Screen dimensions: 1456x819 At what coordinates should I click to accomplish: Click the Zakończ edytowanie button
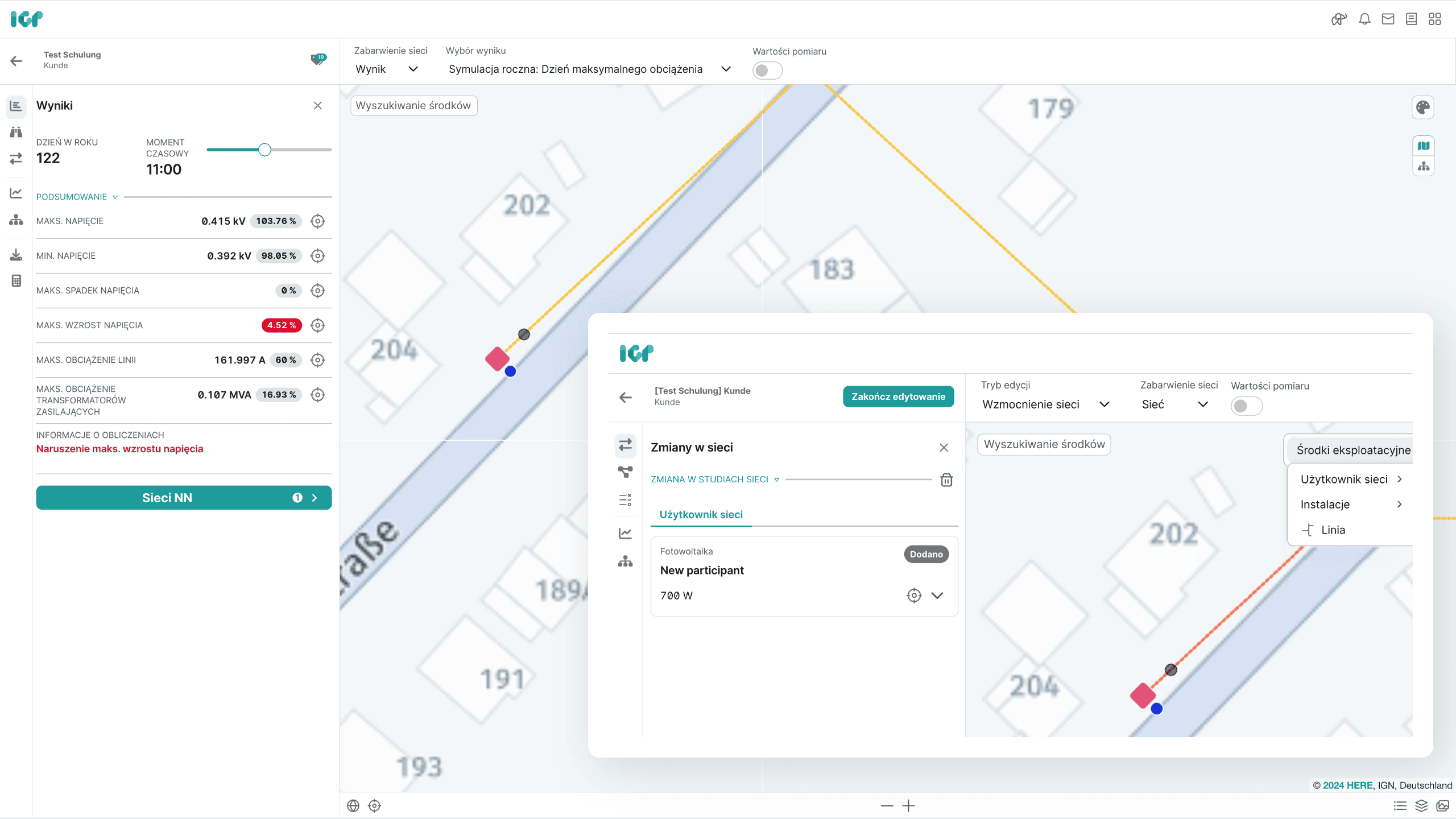coord(898,396)
